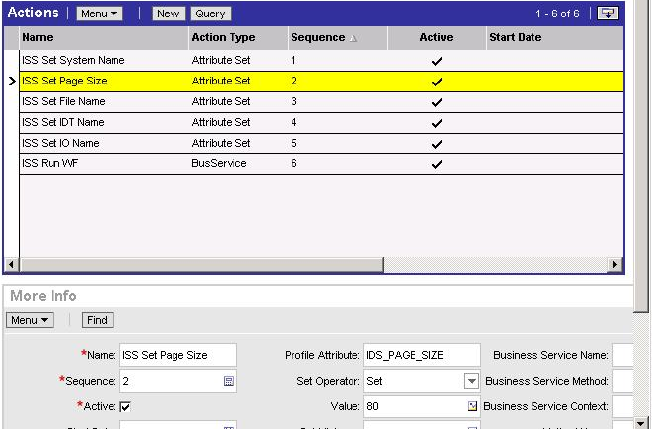The width and height of the screenshot is (657, 432).
Task: Click the Value field picker icon
Action: pos(472,407)
